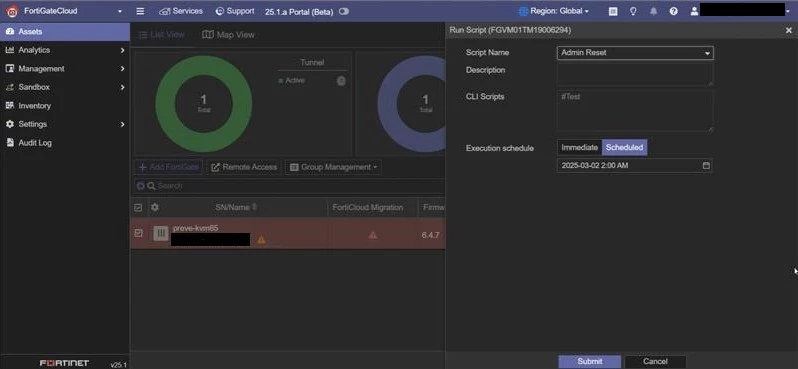Cancel the run script dialog

pos(655,361)
